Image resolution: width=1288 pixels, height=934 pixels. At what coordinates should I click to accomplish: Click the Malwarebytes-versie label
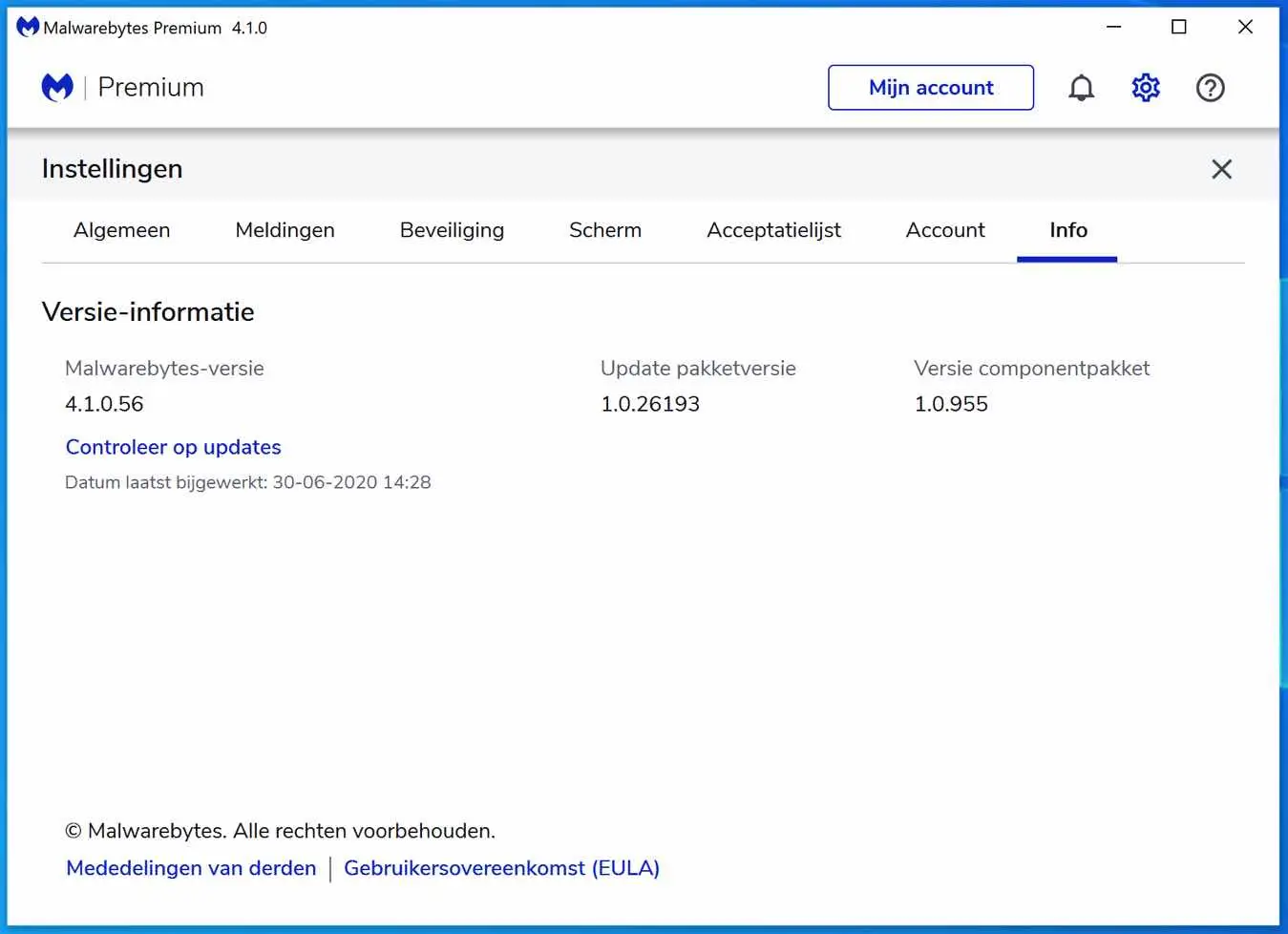[164, 369]
